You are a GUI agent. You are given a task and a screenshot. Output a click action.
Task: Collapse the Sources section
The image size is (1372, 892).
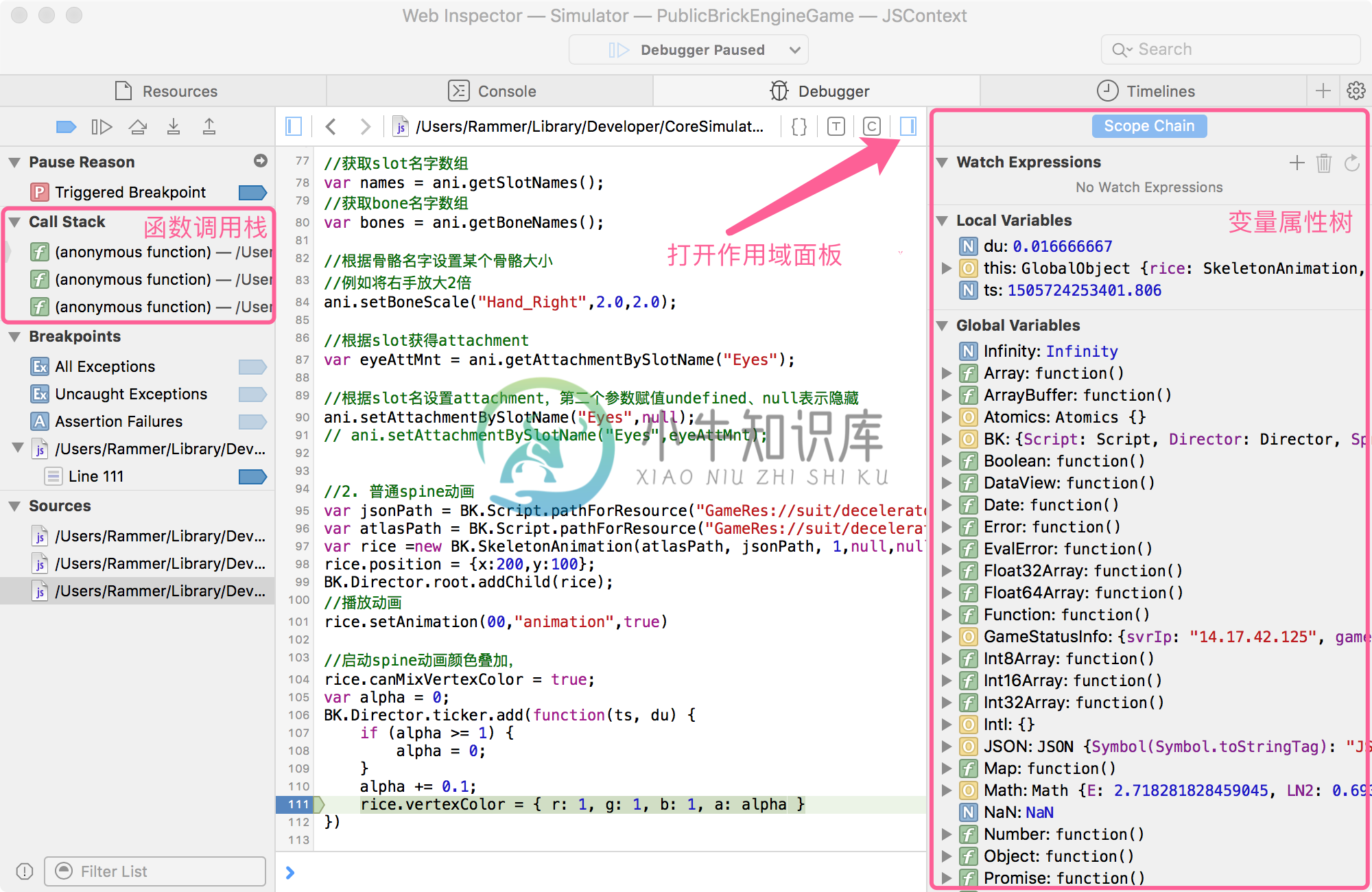pyautogui.click(x=14, y=506)
